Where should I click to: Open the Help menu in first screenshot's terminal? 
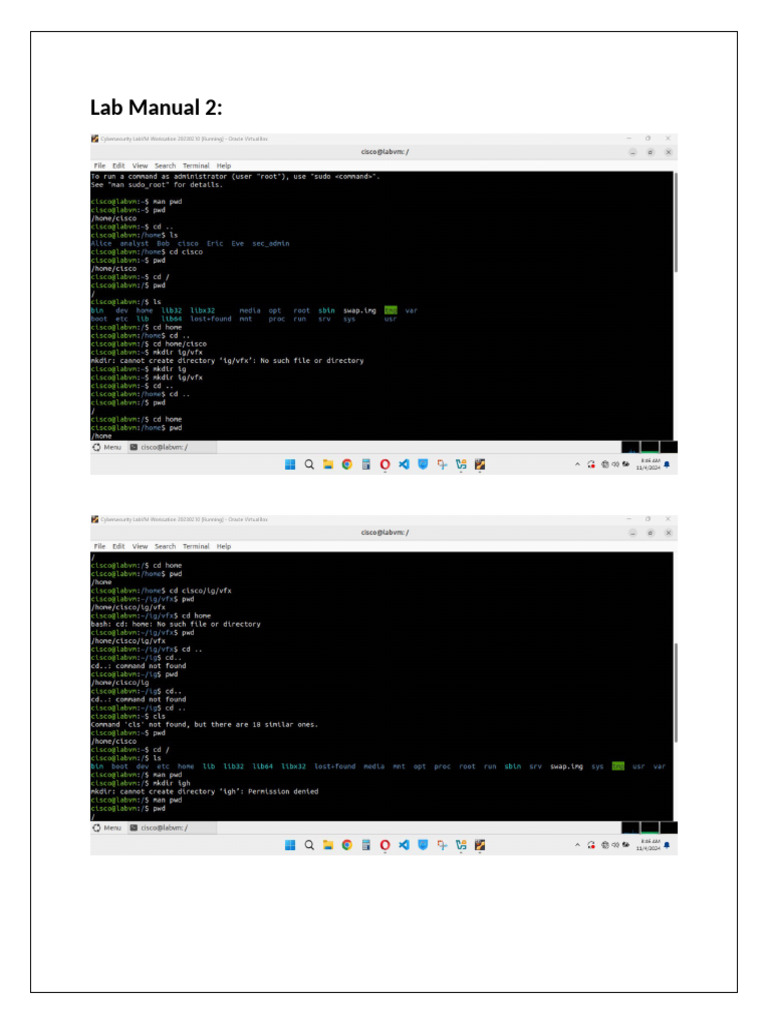224,166
